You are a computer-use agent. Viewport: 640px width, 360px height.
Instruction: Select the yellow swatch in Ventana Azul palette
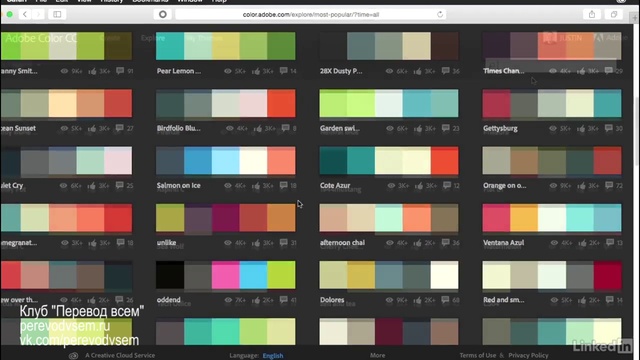[524, 218]
